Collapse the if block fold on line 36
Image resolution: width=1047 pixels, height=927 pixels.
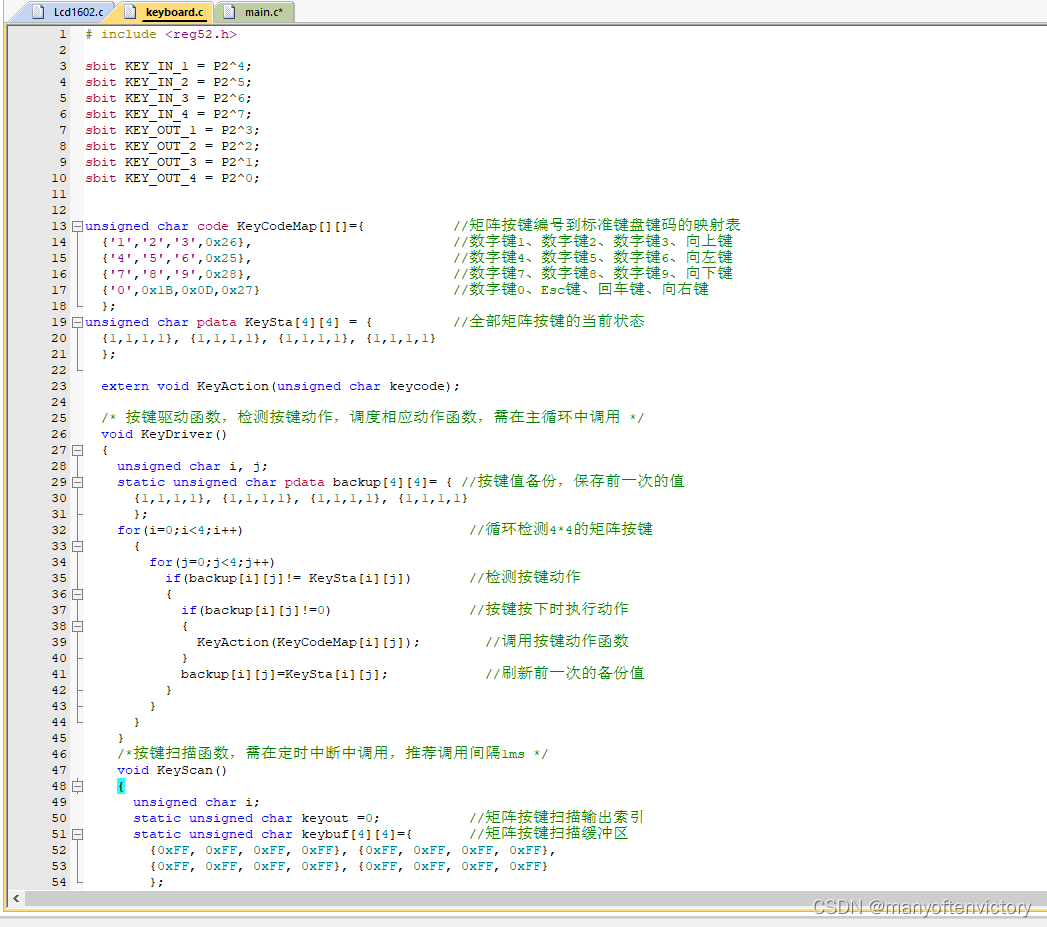(77, 594)
